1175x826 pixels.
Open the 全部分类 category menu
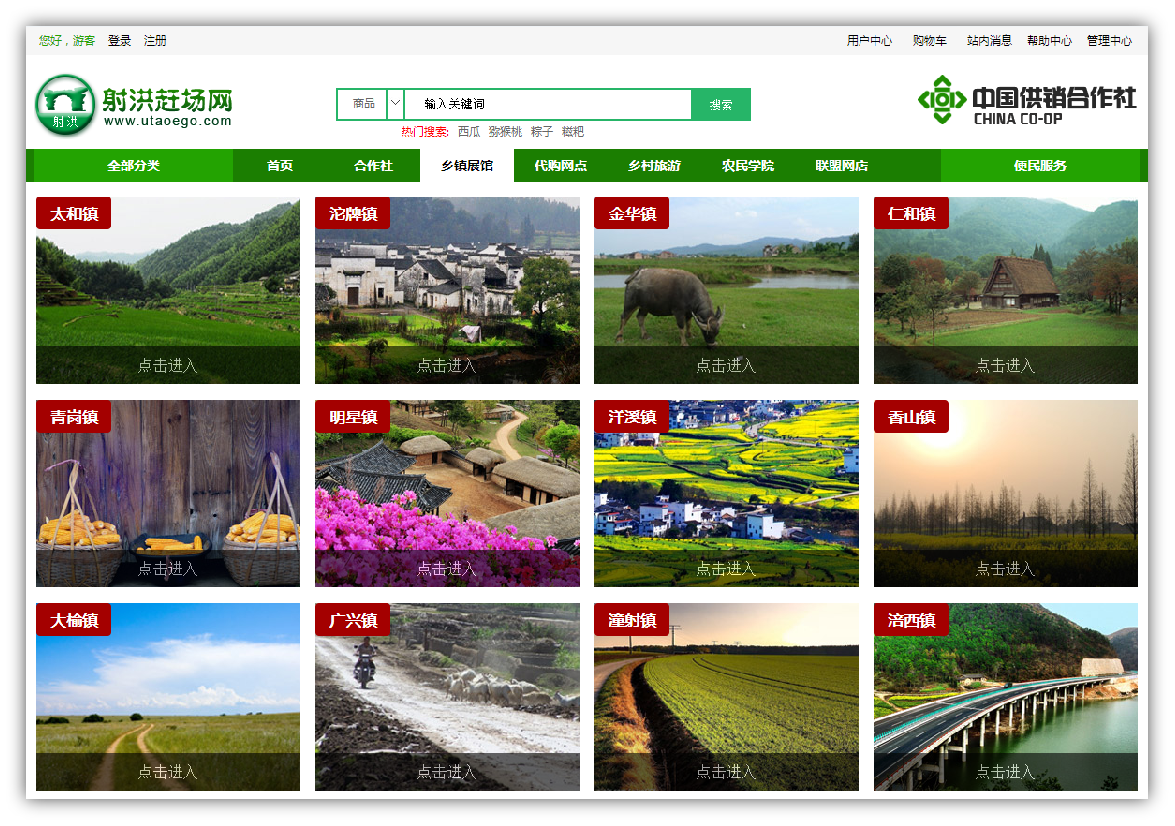[x=133, y=166]
